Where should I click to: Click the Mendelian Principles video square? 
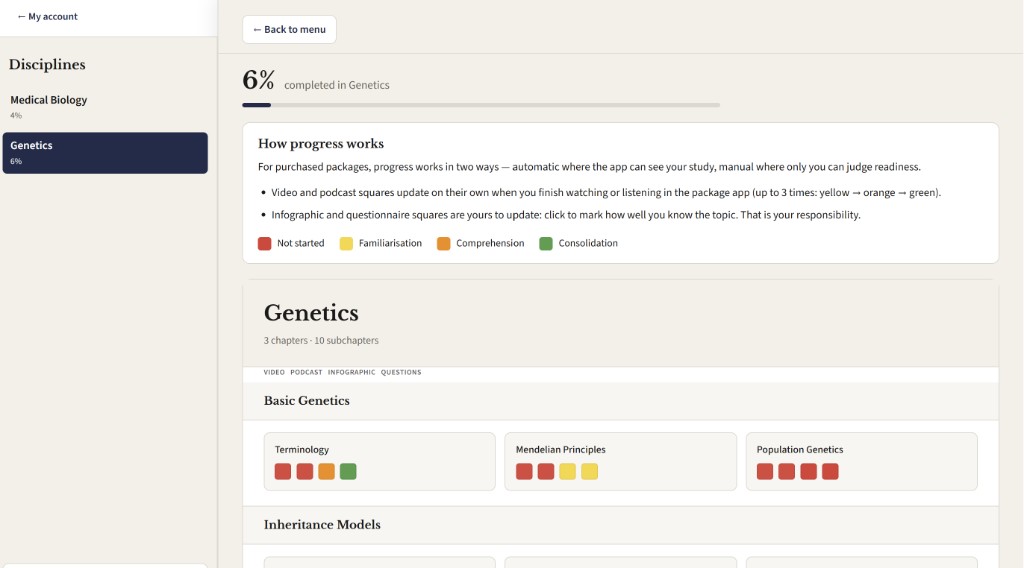[x=524, y=471]
